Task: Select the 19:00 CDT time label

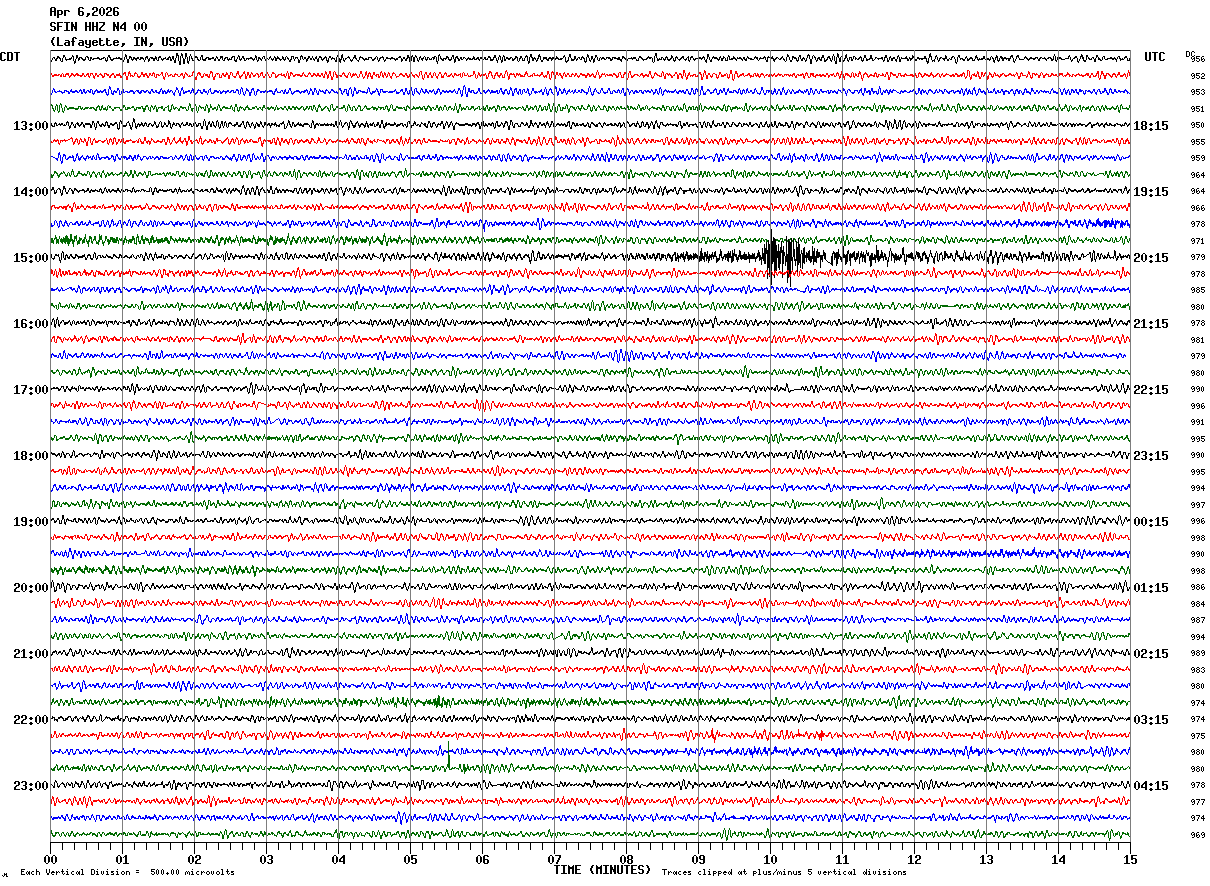Action: [x=30, y=522]
